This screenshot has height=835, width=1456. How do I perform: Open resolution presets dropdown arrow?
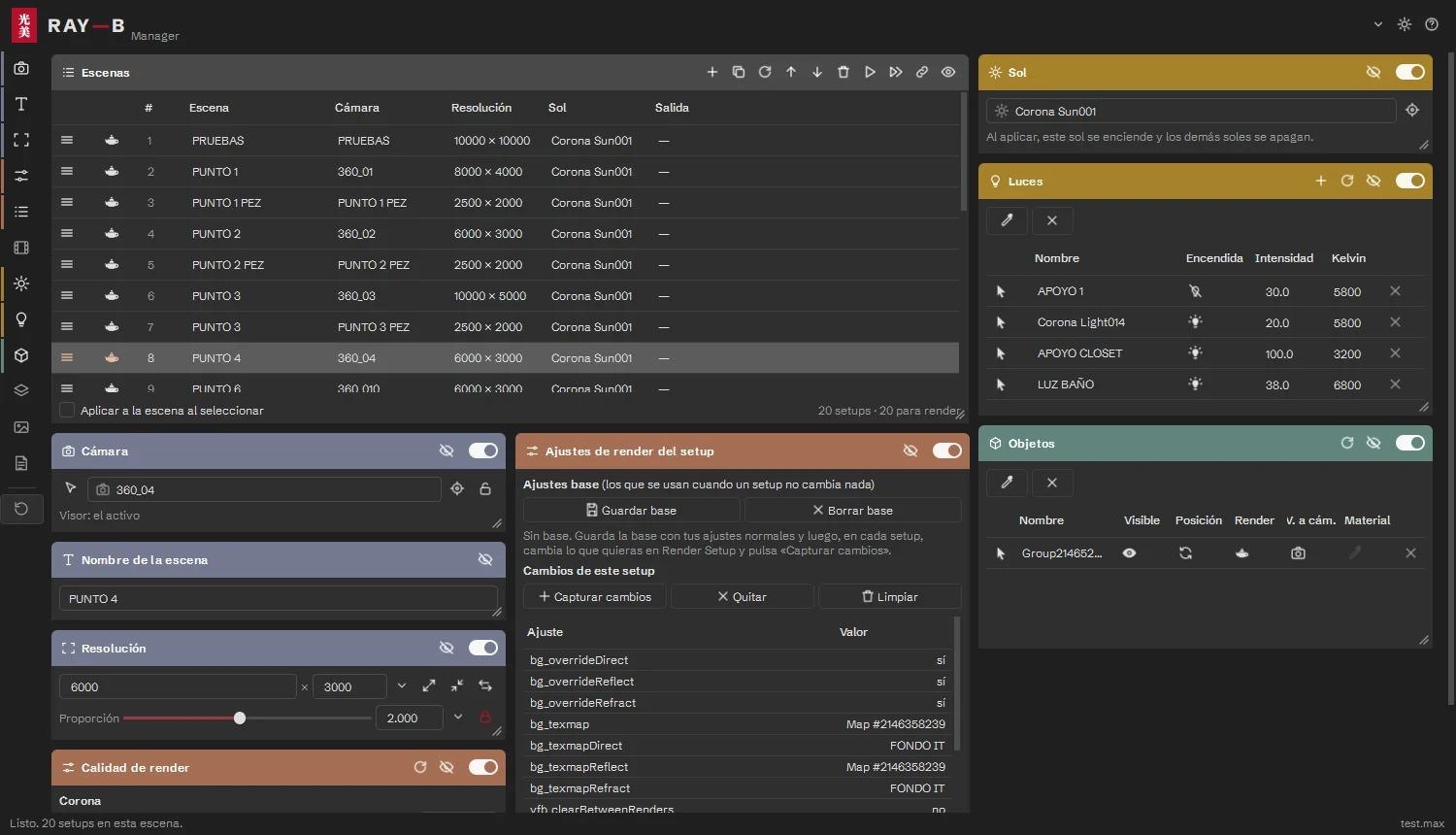tap(402, 686)
